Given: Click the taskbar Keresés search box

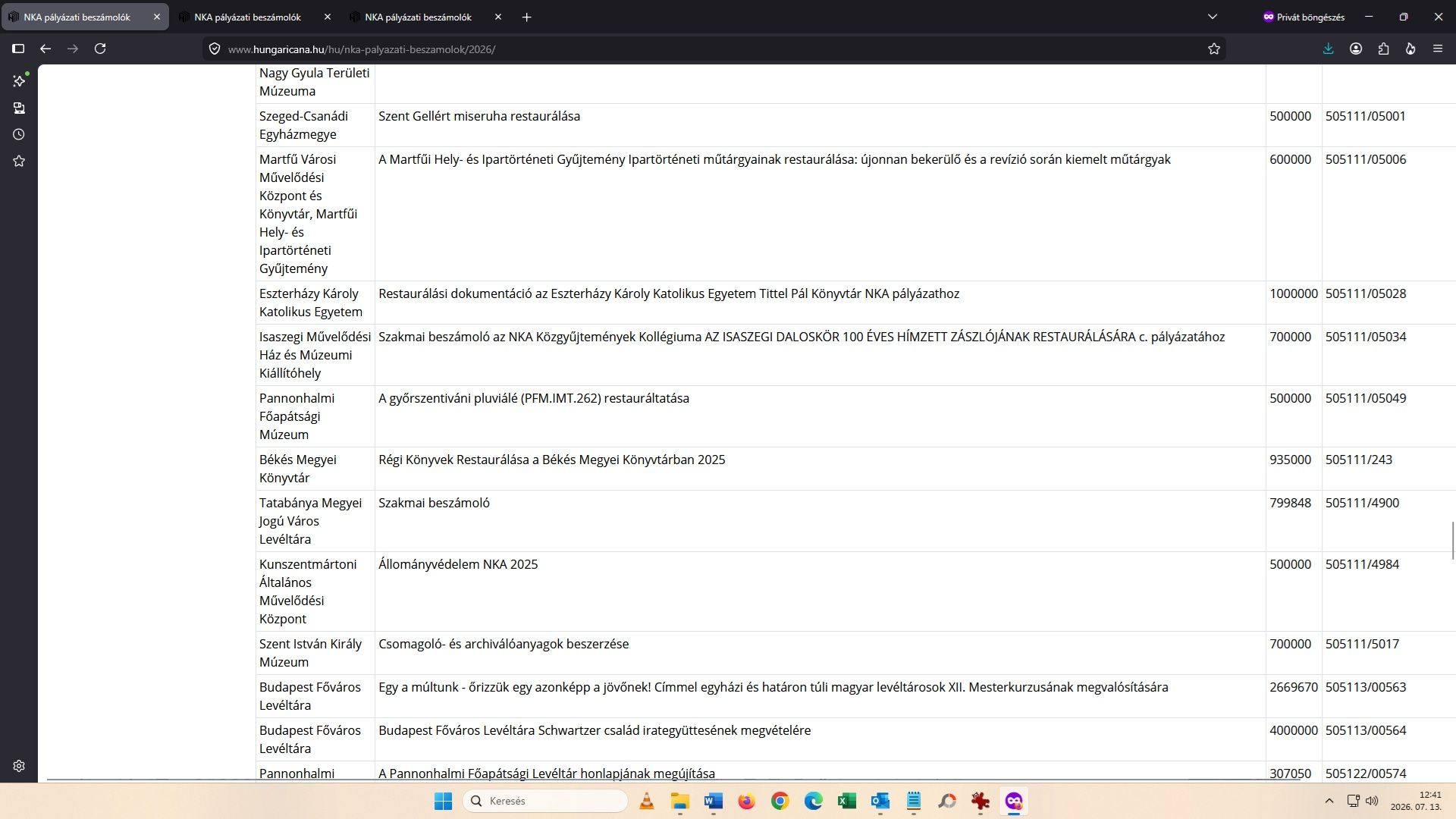Looking at the screenshot, I should (545, 801).
